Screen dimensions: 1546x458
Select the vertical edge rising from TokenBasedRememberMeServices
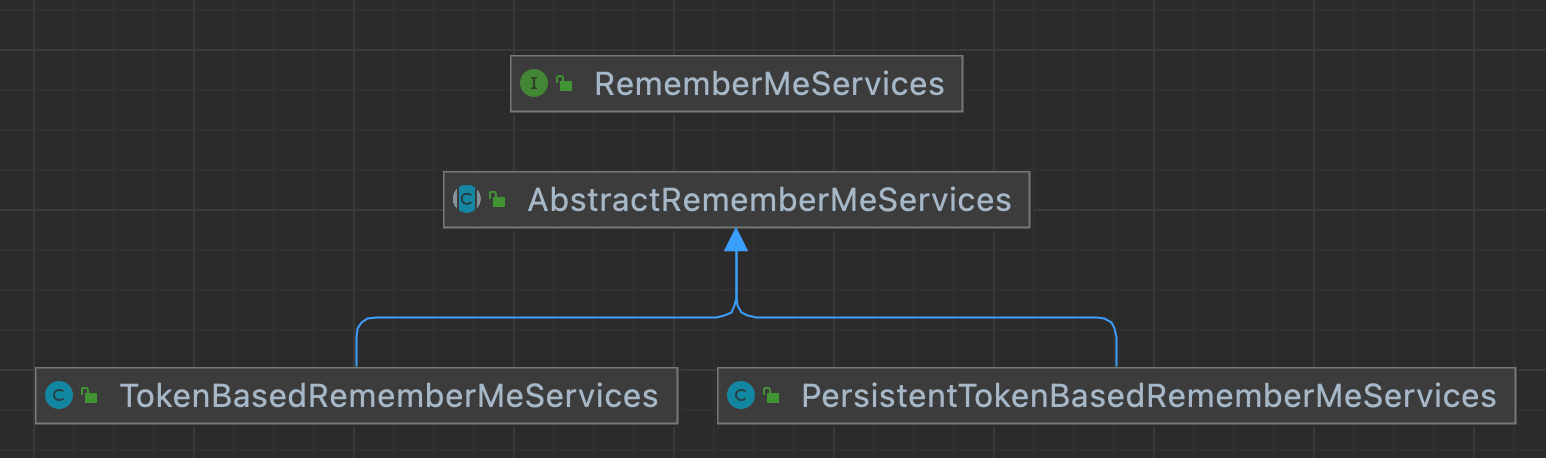356,345
